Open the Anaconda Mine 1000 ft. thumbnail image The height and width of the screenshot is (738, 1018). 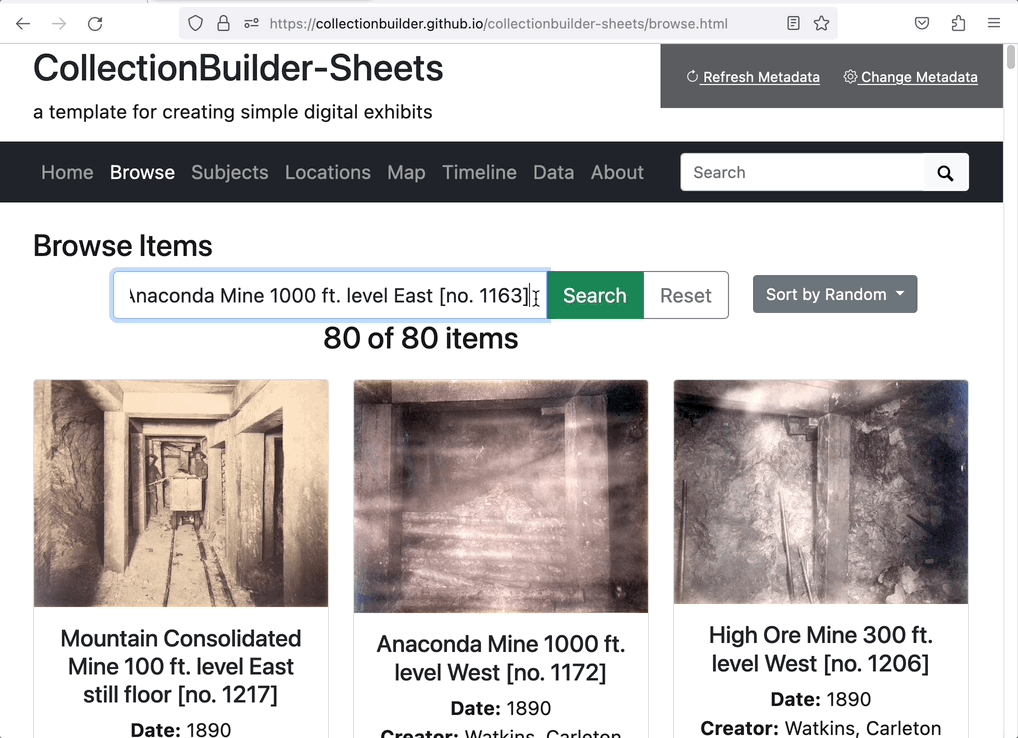(x=500, y=494)
